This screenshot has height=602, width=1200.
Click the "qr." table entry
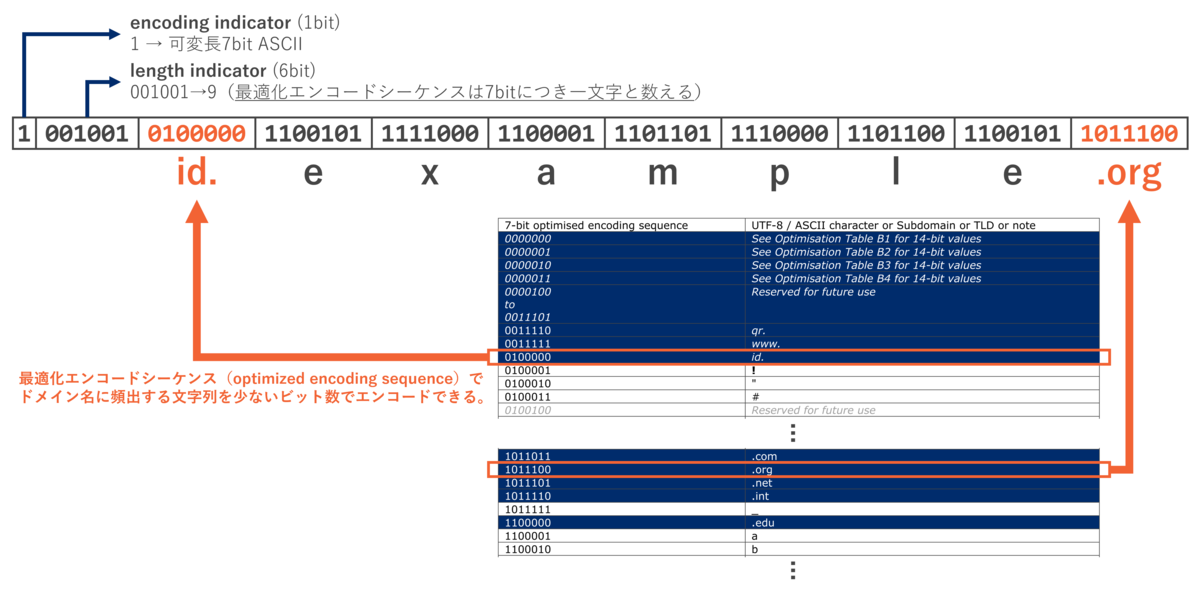pyautogui.click(x=759, y=331)
